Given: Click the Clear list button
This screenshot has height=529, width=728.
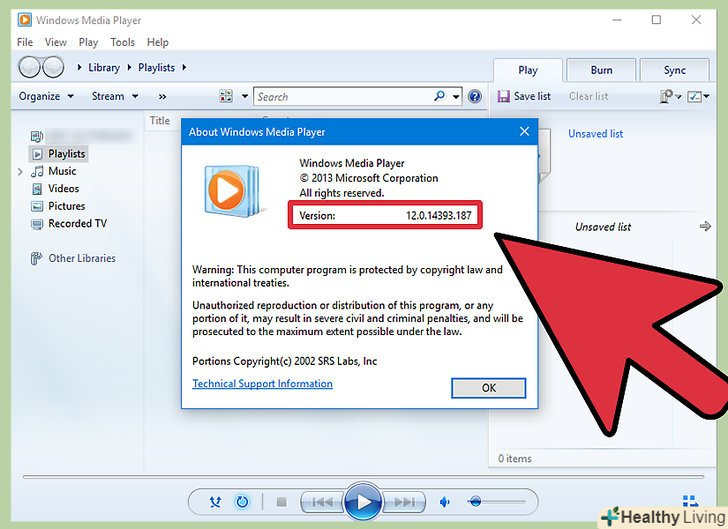Looking at the screenshot, I should pyautogui.click(x=589, y=96).
